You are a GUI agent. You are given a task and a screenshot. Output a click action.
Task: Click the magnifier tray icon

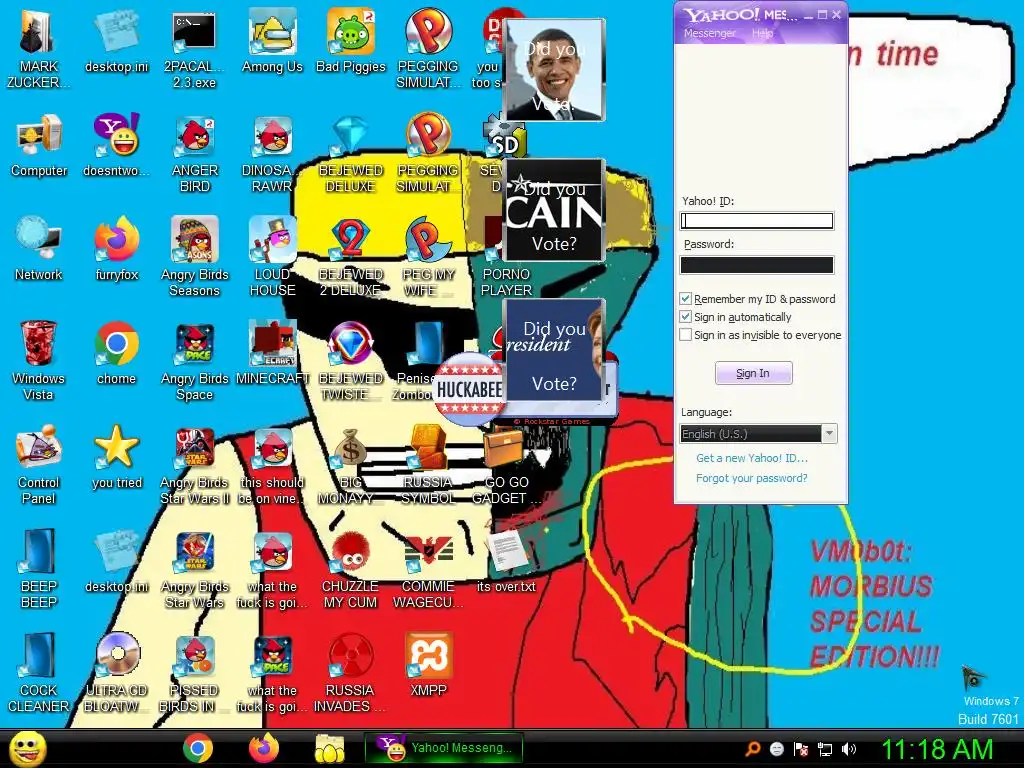point(753,749)
